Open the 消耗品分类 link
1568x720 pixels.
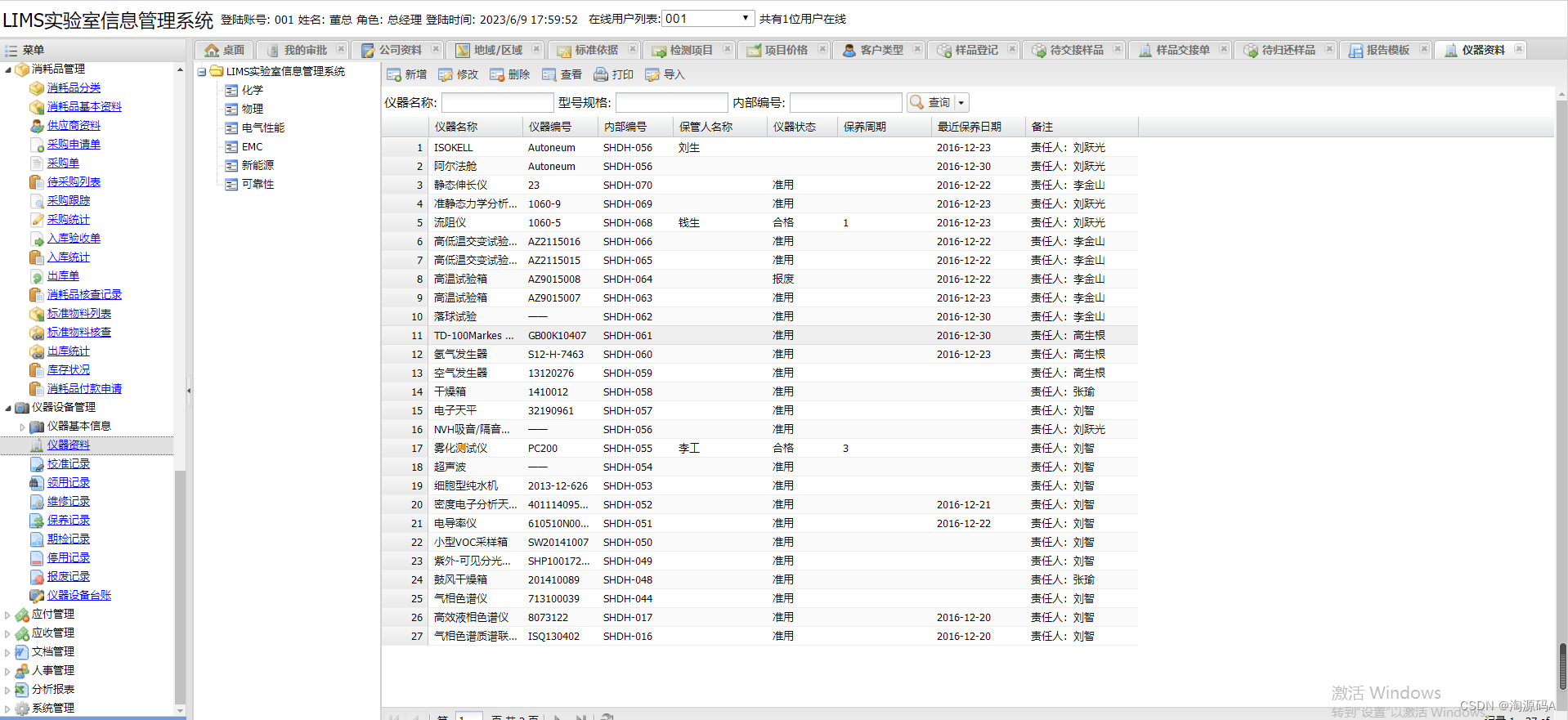tap(74, 87)
